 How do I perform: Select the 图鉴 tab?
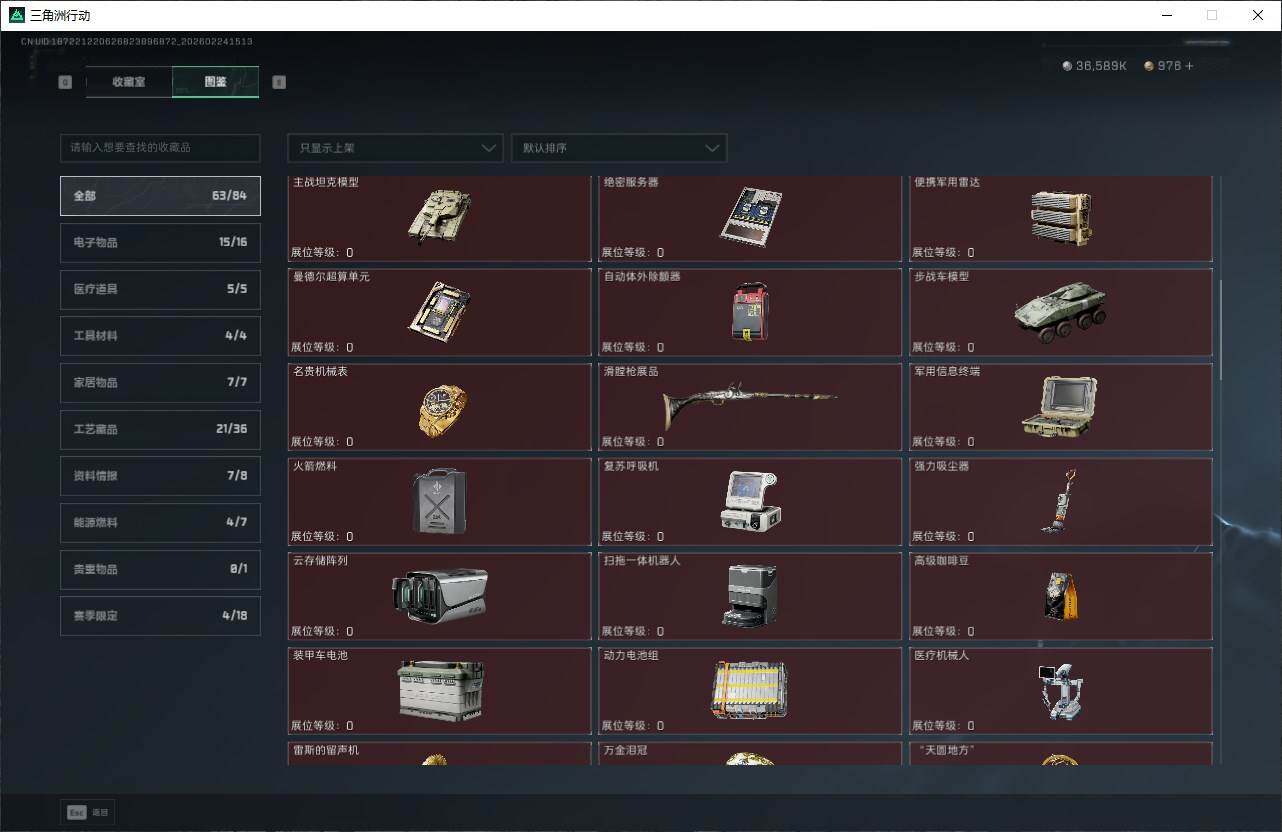(215, 82)
